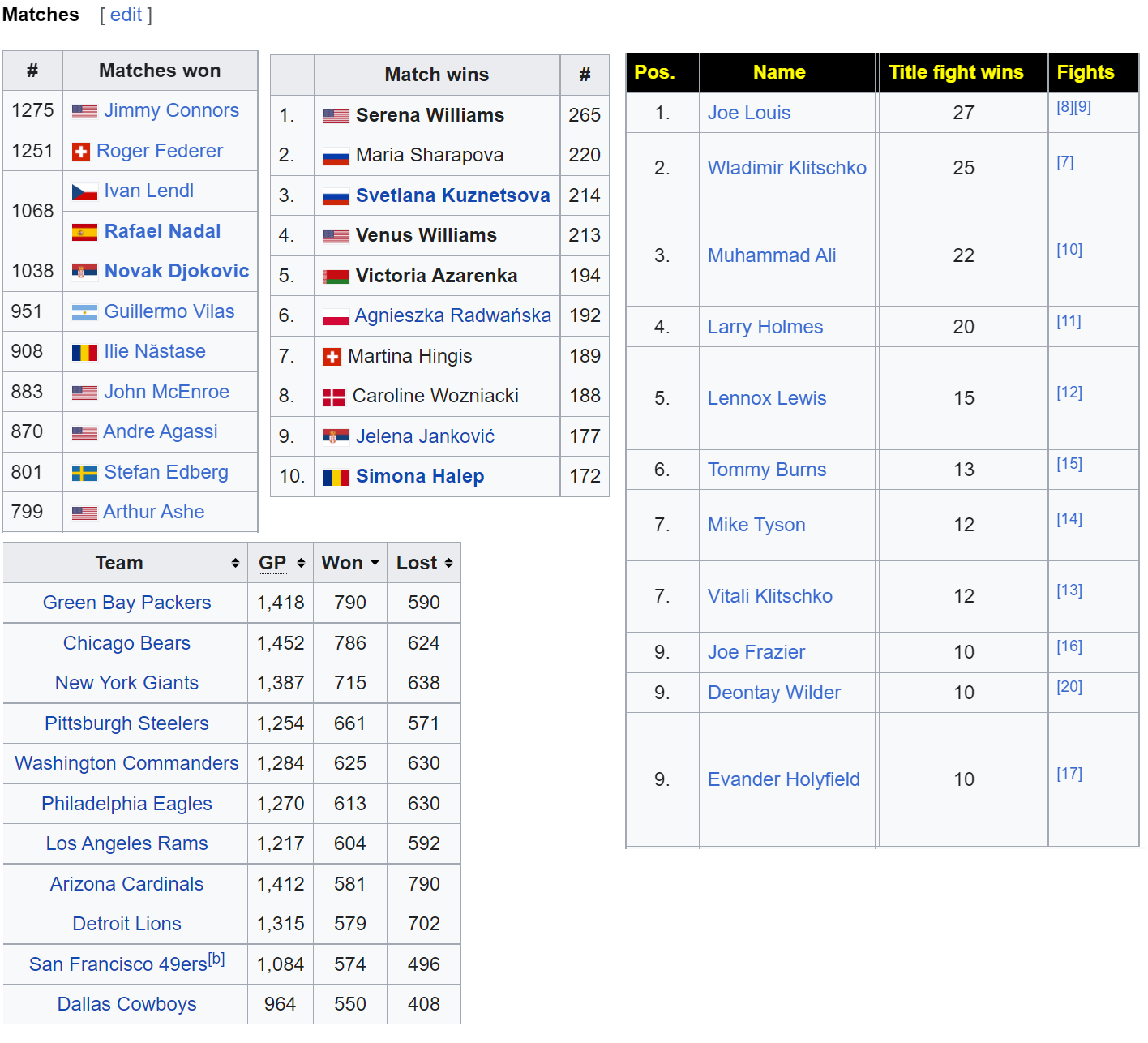Image resolution: width=1148 pixels, height=1043 pixels.
Task: Click the US flag beside Venus Williams
Action: 336,237
